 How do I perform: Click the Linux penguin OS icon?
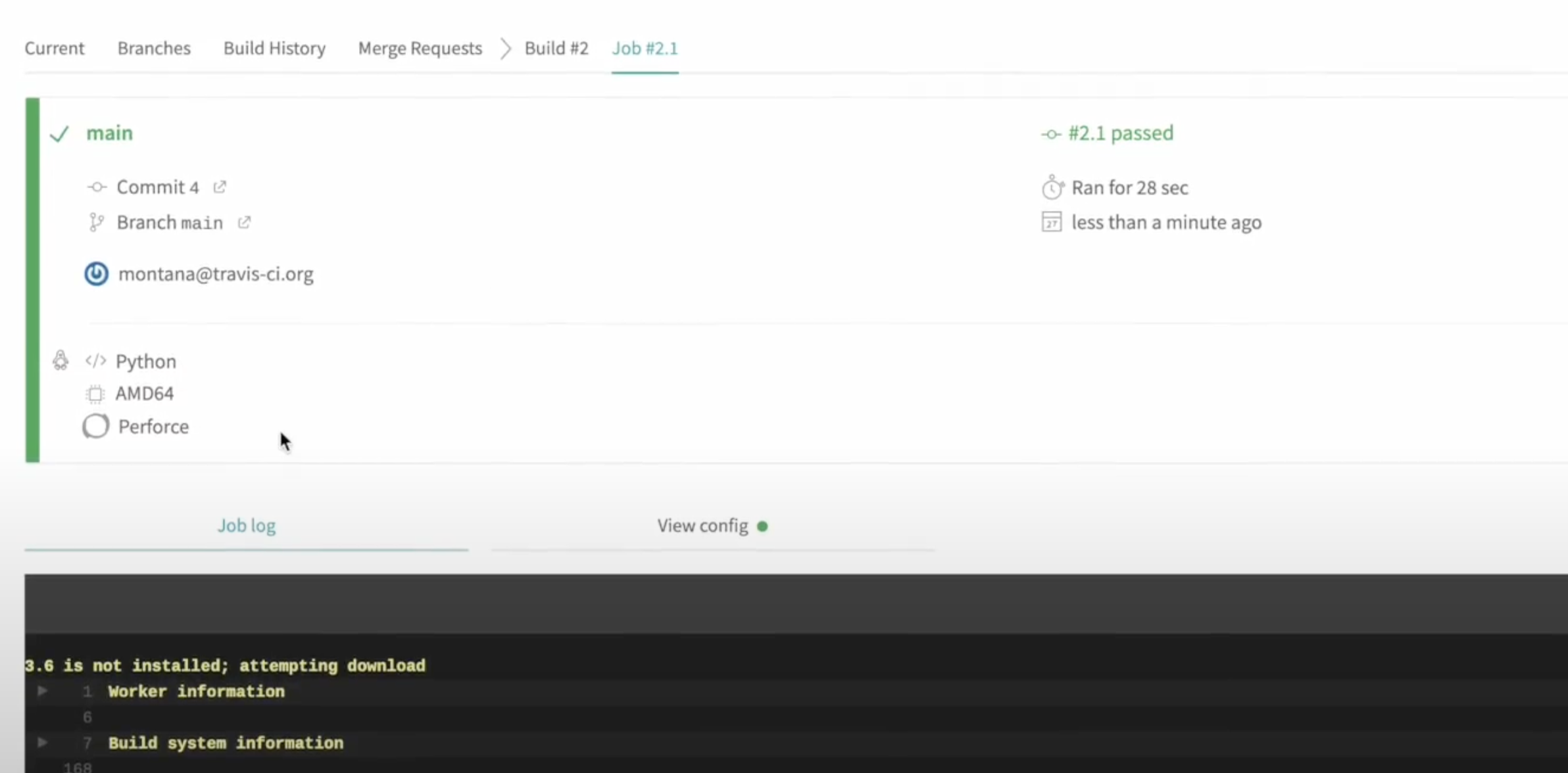61,360
